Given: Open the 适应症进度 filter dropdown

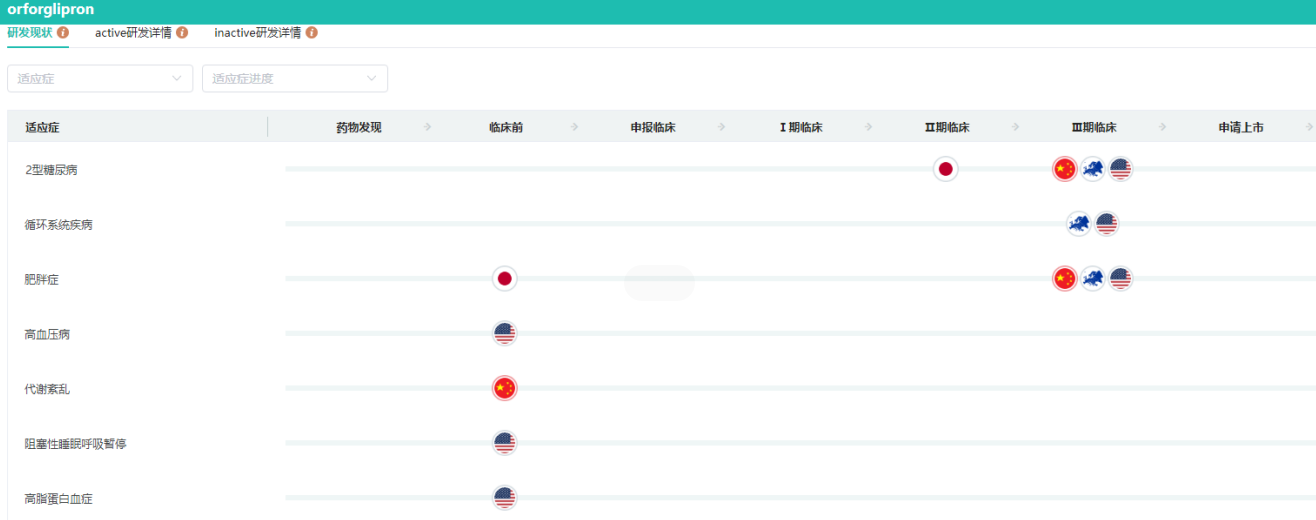Looking at the screenshot, I should [295, 78].
